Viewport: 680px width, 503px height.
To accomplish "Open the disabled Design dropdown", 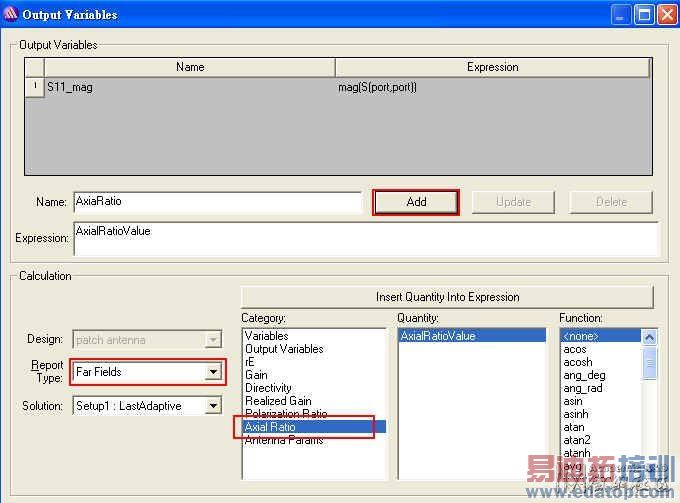I will click(213, 340).
